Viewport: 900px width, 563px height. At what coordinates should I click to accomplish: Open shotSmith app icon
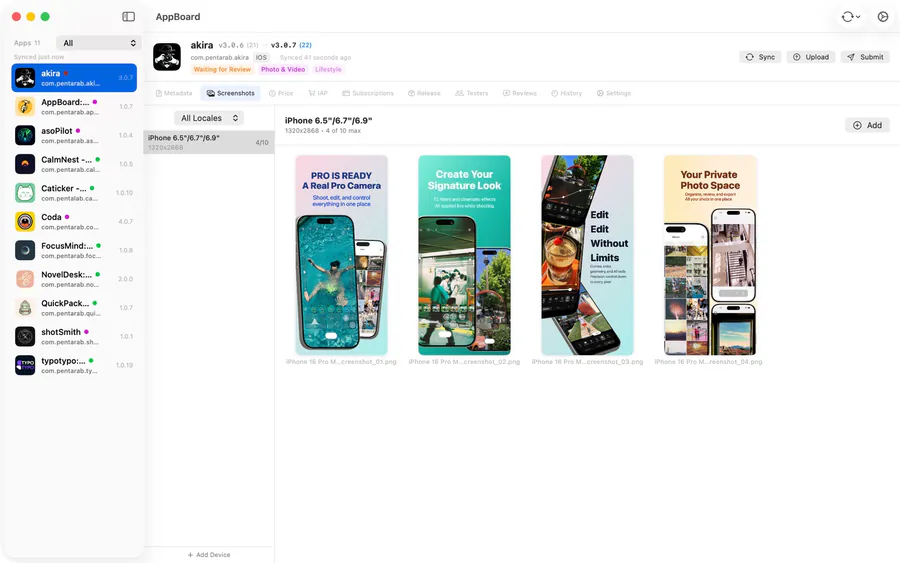(x=25, y=336)
